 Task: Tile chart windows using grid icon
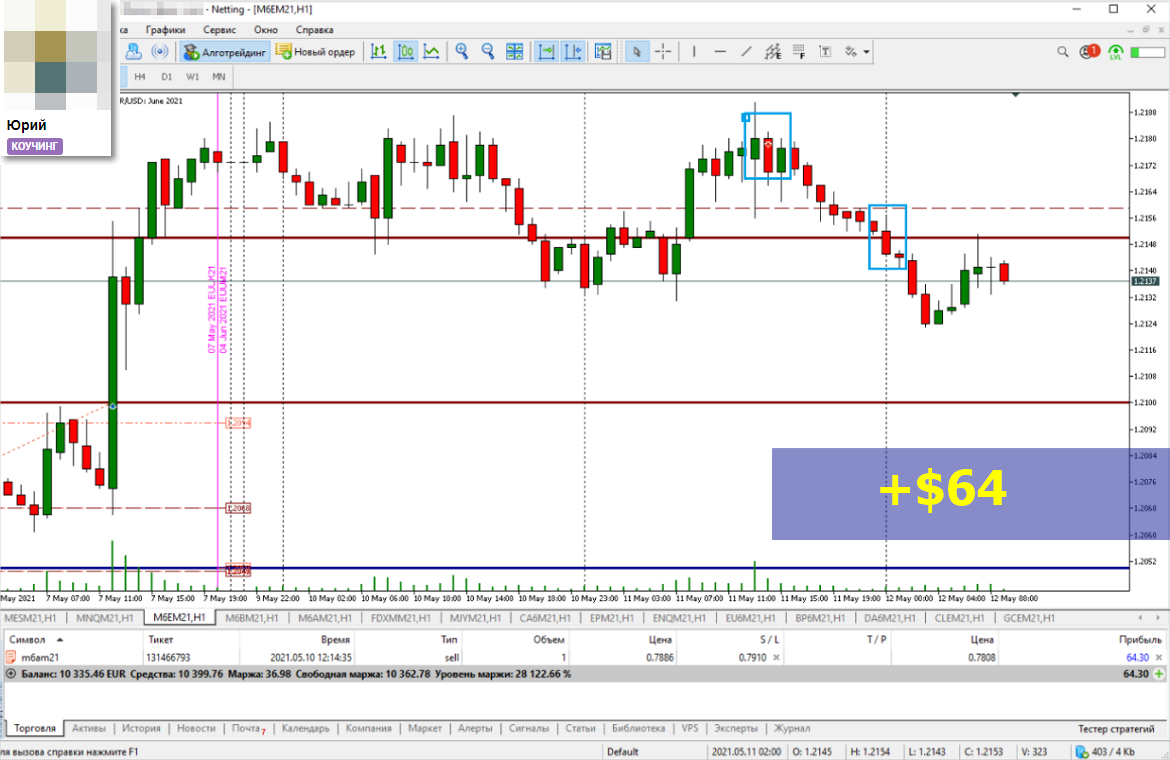coord(514,51)
